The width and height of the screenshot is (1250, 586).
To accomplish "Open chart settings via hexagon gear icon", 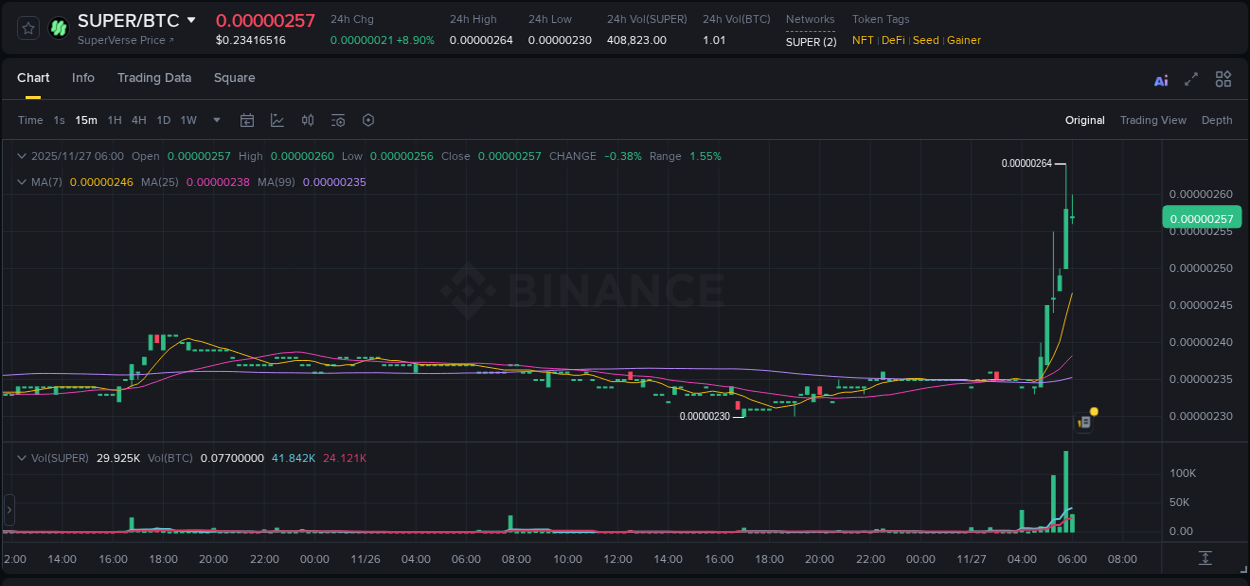I will [368, 120].
